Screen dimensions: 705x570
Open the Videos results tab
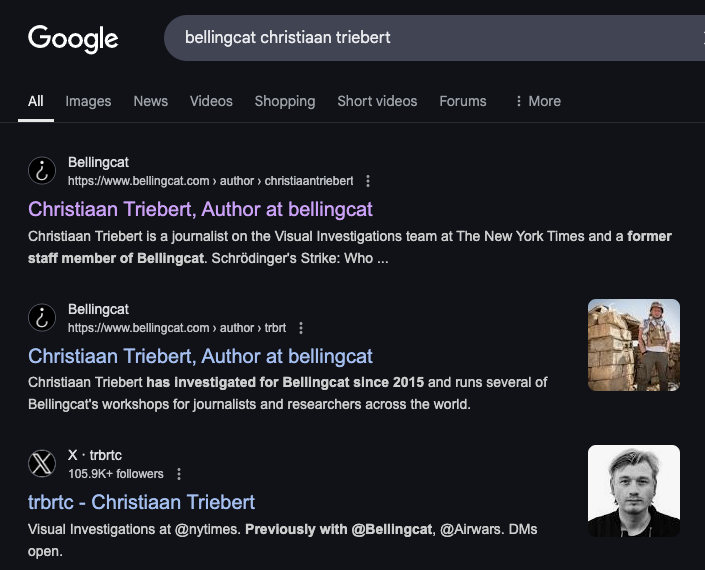(x=211, y=101)
